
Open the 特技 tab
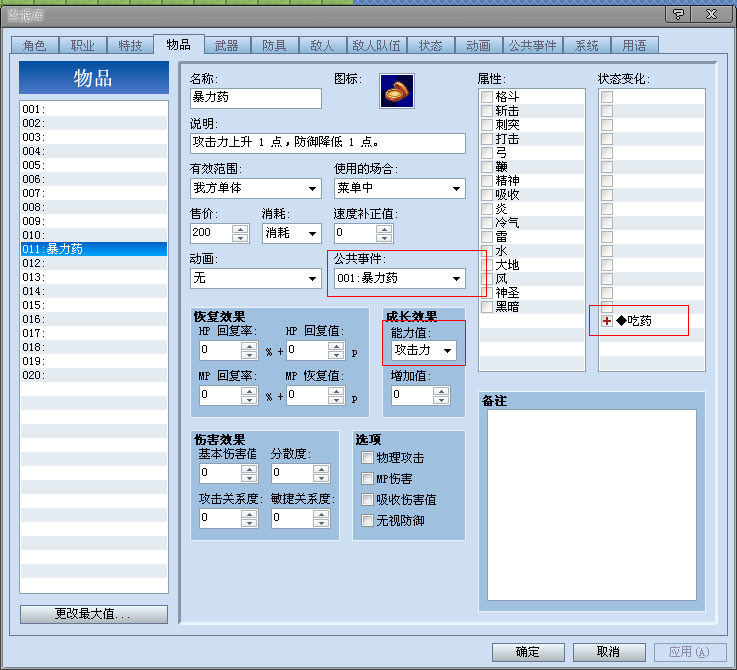tap(130, 46)
